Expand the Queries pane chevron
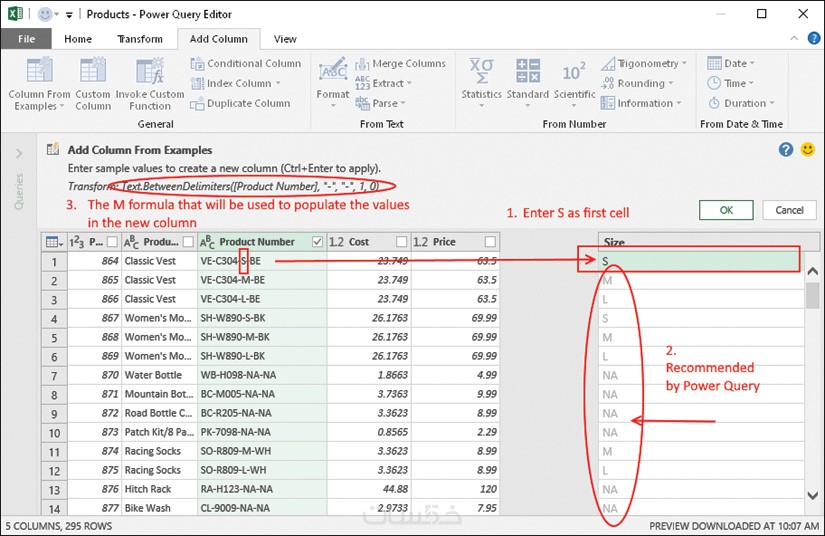The width and height of the screenshot is (825, 536). coord(19,154)
